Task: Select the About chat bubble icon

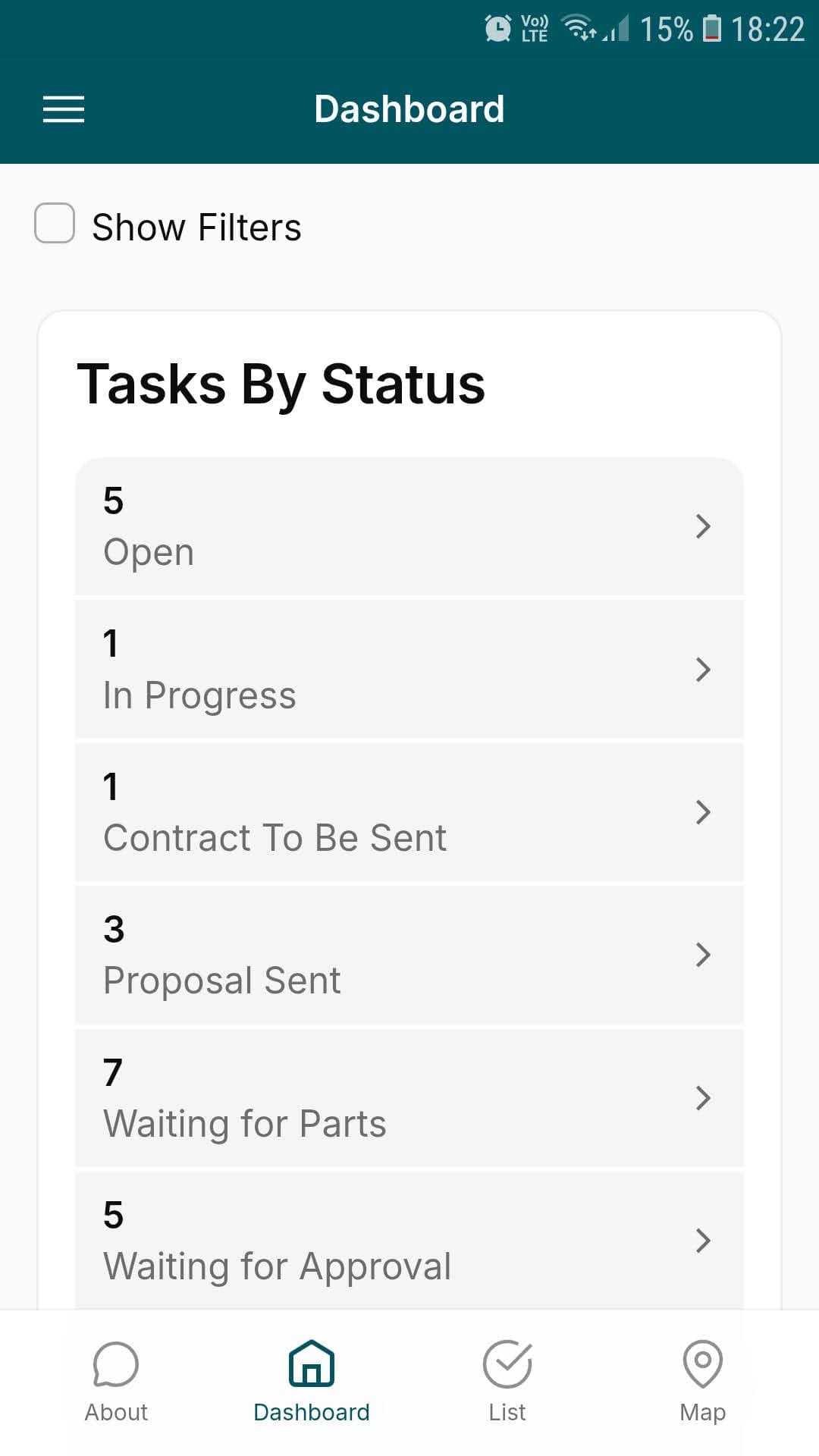Action: 115,1363
